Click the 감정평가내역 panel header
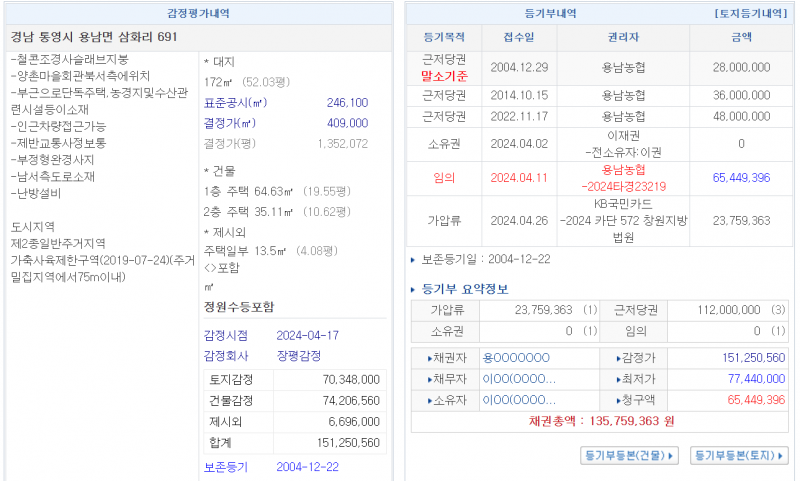Viewport: 800px width, 481px height. 198,13
